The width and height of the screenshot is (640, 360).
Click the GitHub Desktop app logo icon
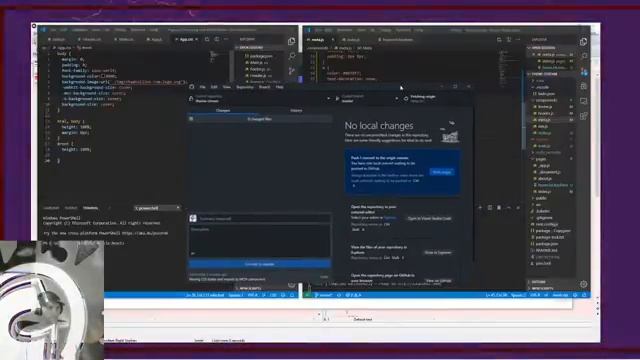pos(191,87)
